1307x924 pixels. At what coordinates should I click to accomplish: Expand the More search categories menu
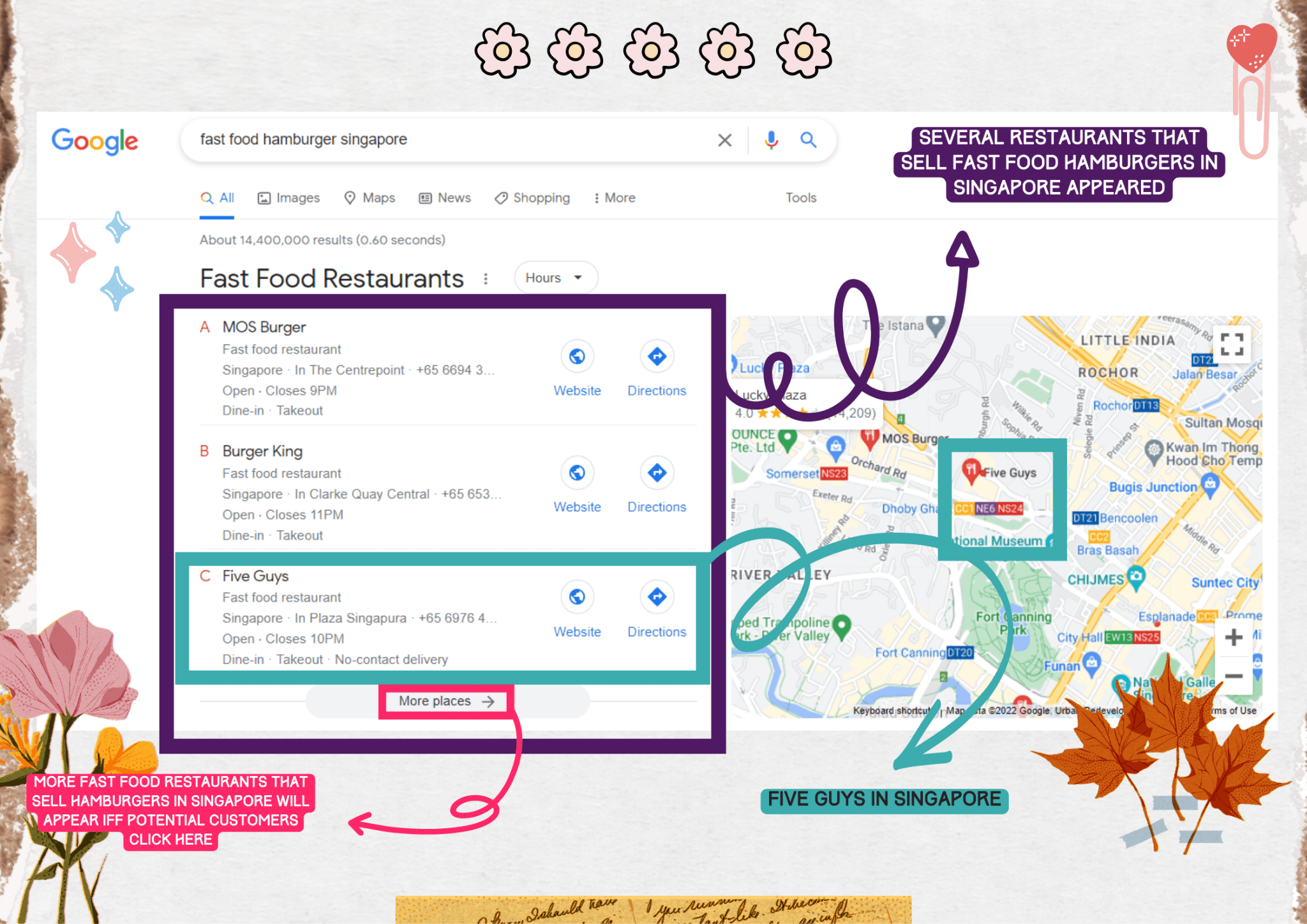pyautogui.click(x=614, y=198)
